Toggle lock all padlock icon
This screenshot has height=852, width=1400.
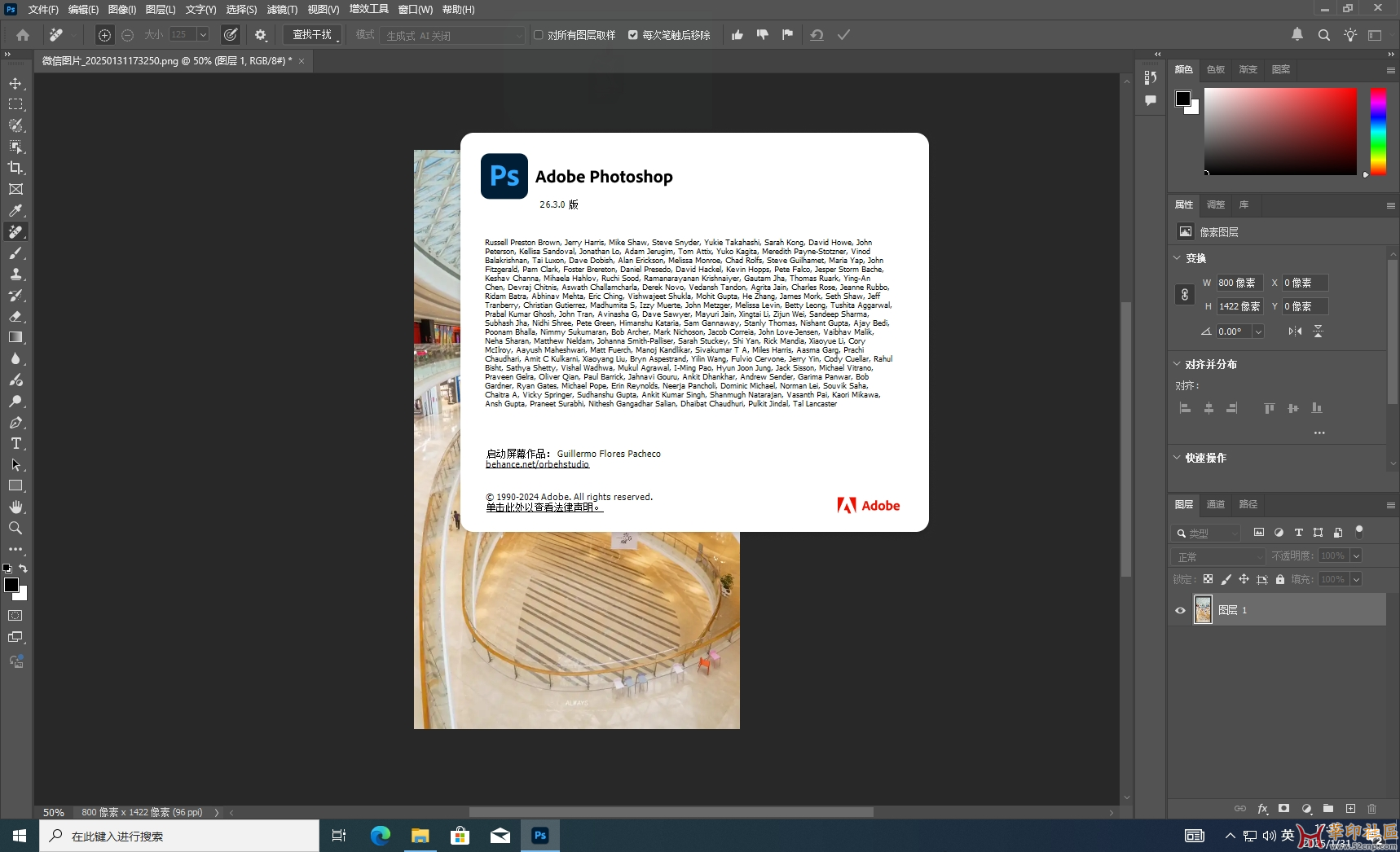click(x=1280, y=579)
